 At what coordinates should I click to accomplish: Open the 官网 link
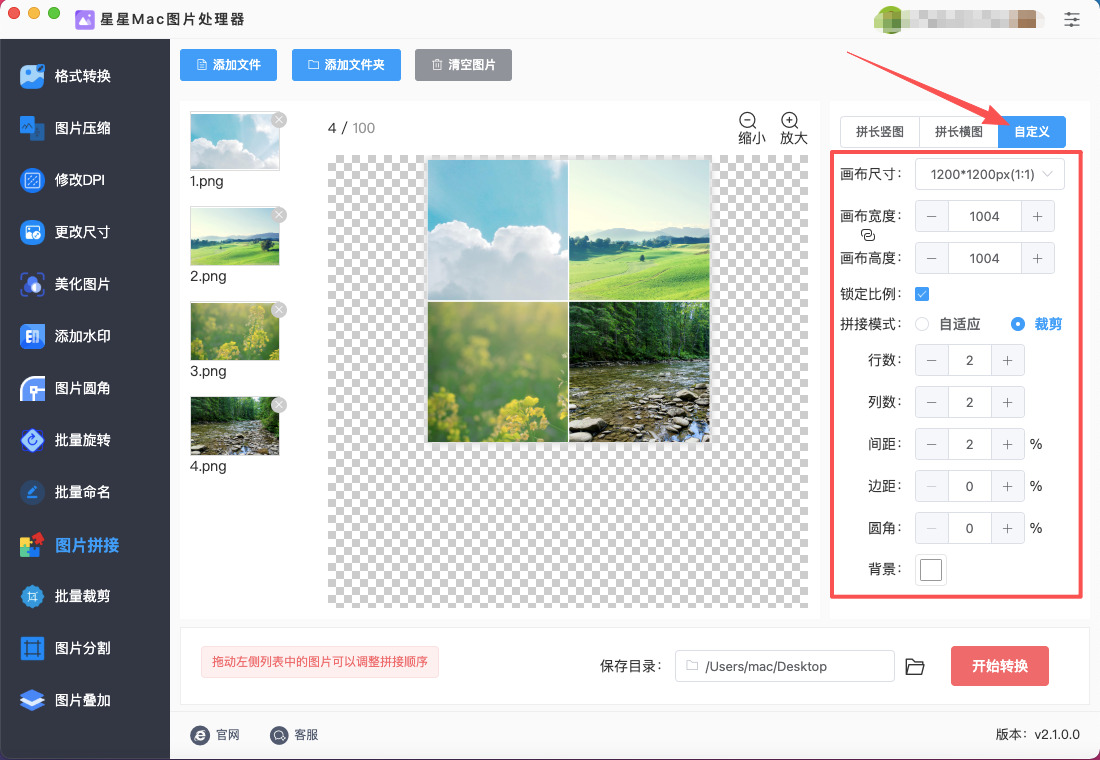click(215, 735)
